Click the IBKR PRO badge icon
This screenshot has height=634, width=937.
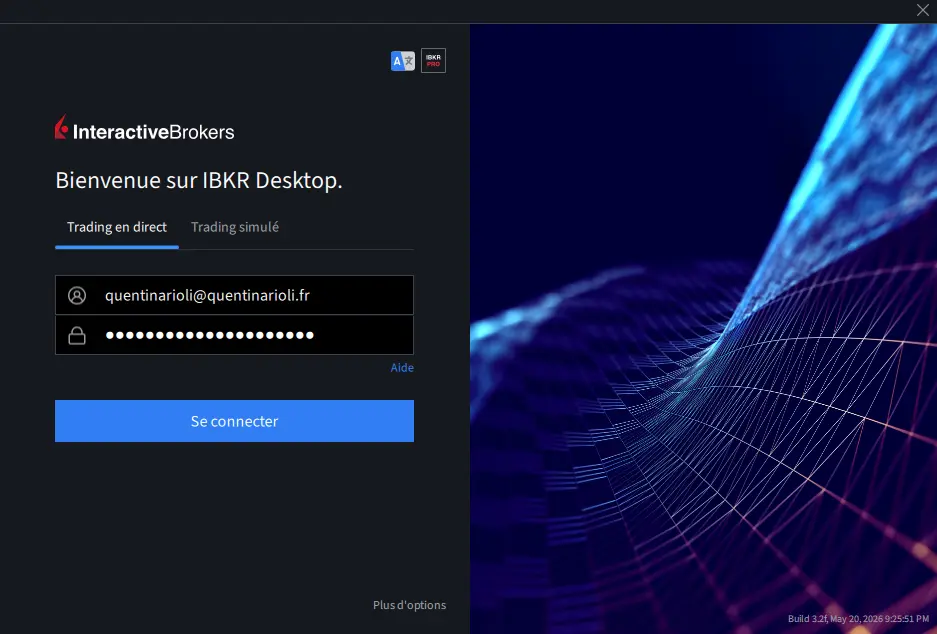coord(433,60)
